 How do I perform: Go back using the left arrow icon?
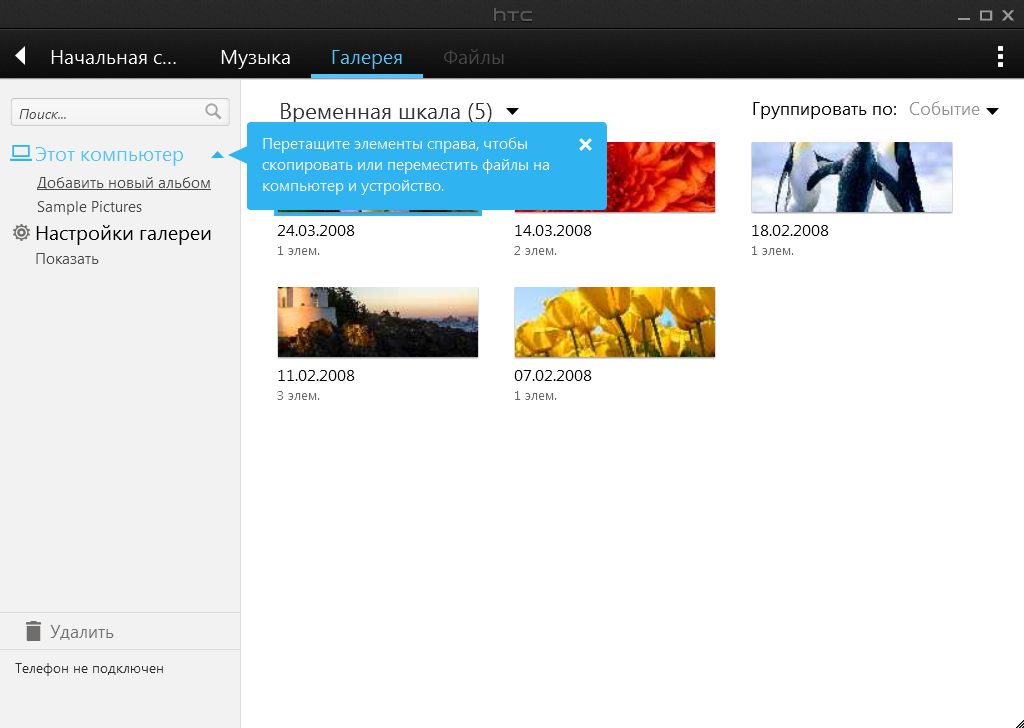click(20, 56)
